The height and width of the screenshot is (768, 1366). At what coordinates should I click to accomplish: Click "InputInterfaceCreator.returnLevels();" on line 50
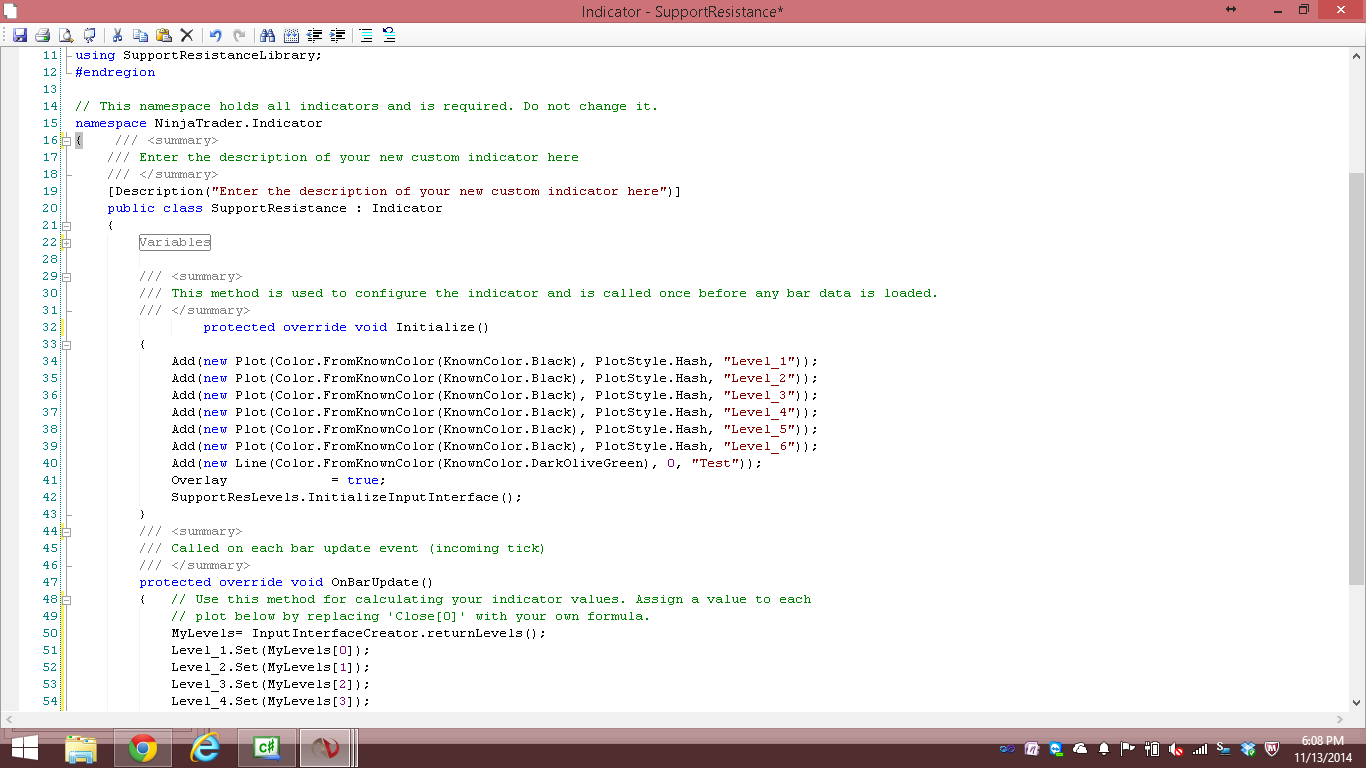tap(399, 633)
